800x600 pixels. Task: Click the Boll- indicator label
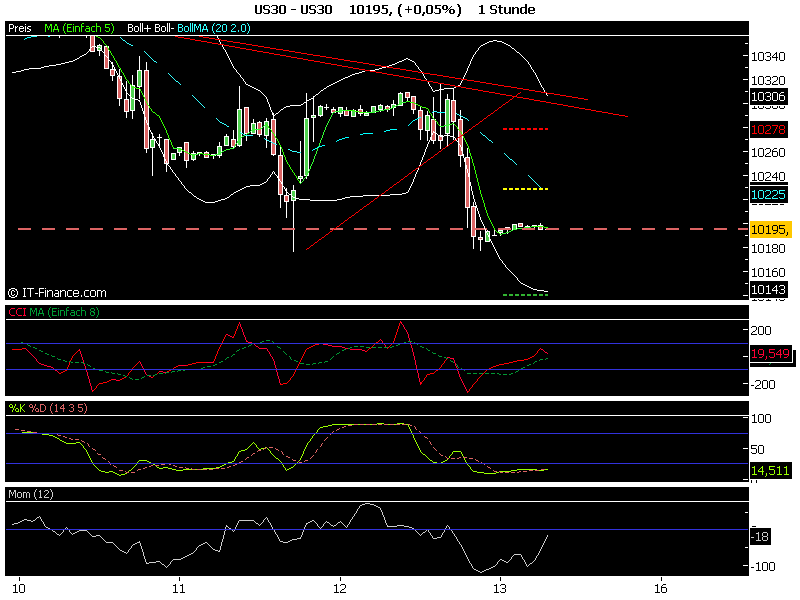tap(164, 28)
